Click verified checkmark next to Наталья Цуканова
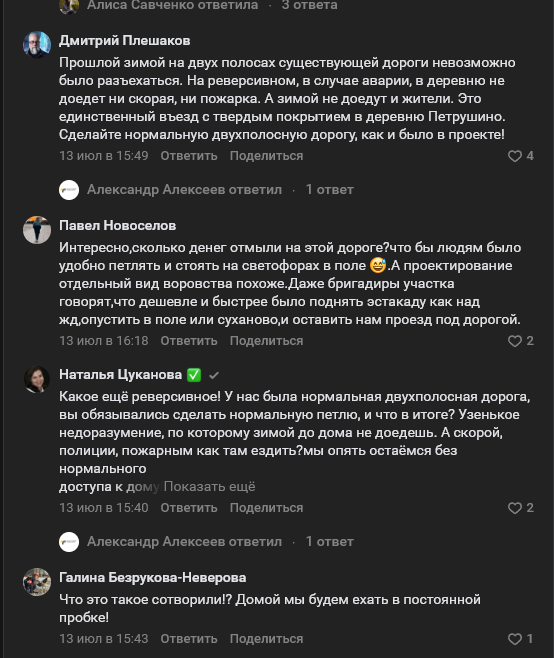This screenshot has width=554, height=658. [214, 375]
